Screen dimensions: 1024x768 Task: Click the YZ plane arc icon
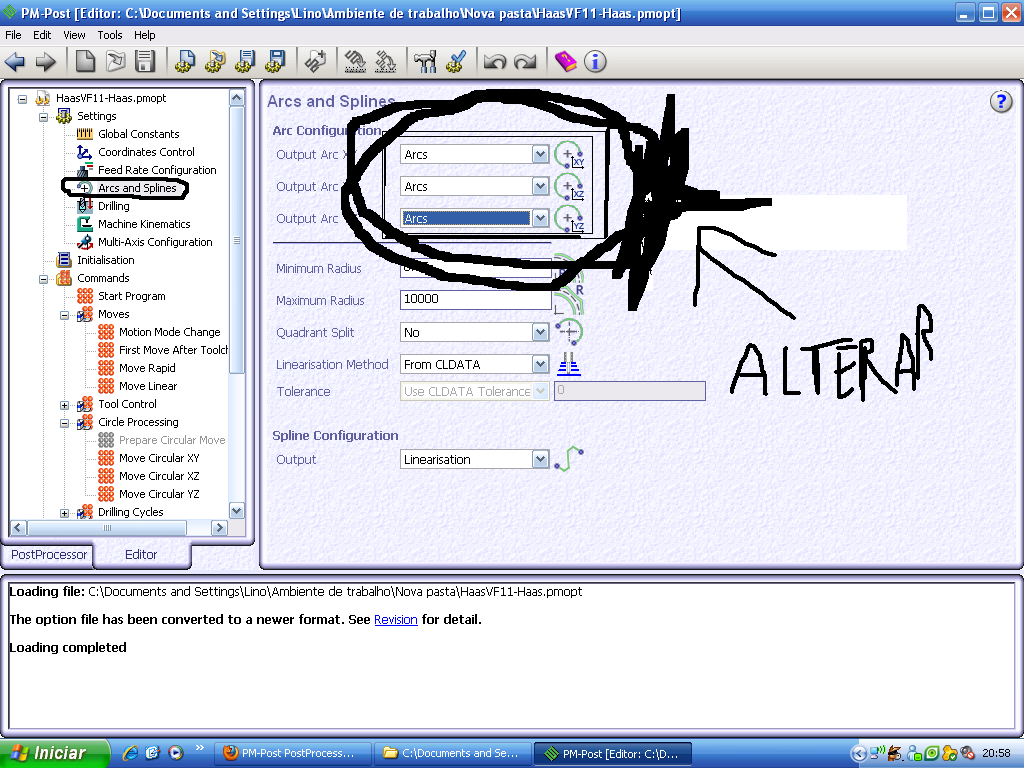point(569,219)
